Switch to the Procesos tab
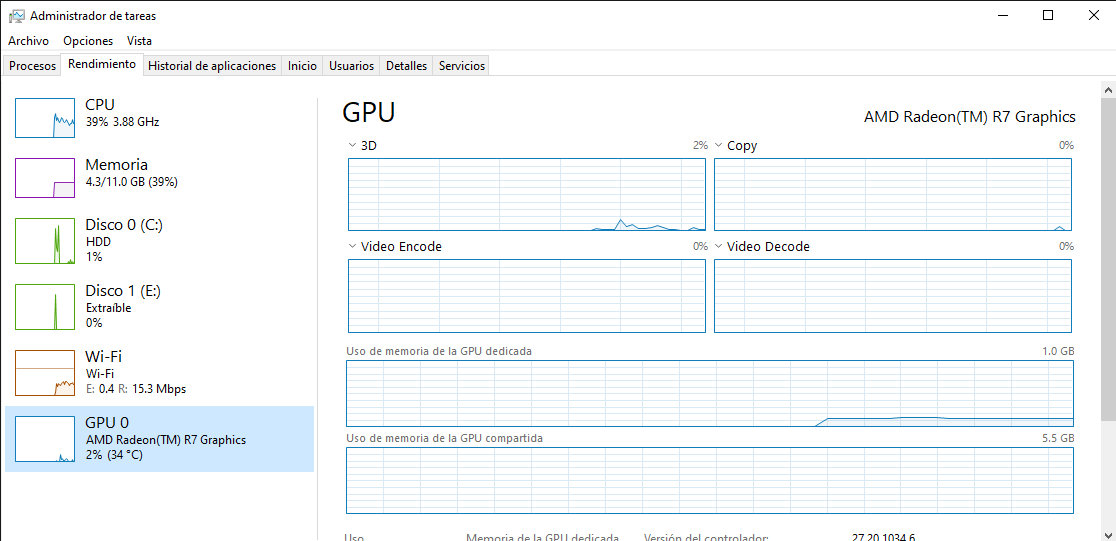The width and height of the screenshot is (1116, 541). click(33, 66)
